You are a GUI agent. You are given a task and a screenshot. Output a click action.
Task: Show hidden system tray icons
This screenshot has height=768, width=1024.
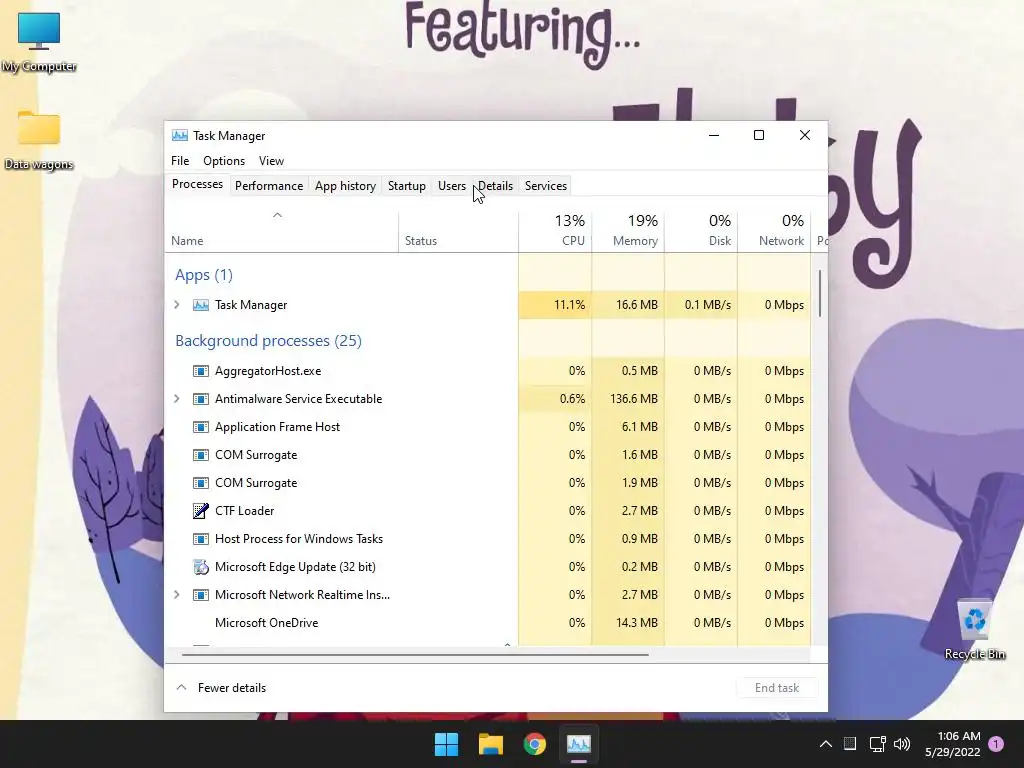point(825,744)
